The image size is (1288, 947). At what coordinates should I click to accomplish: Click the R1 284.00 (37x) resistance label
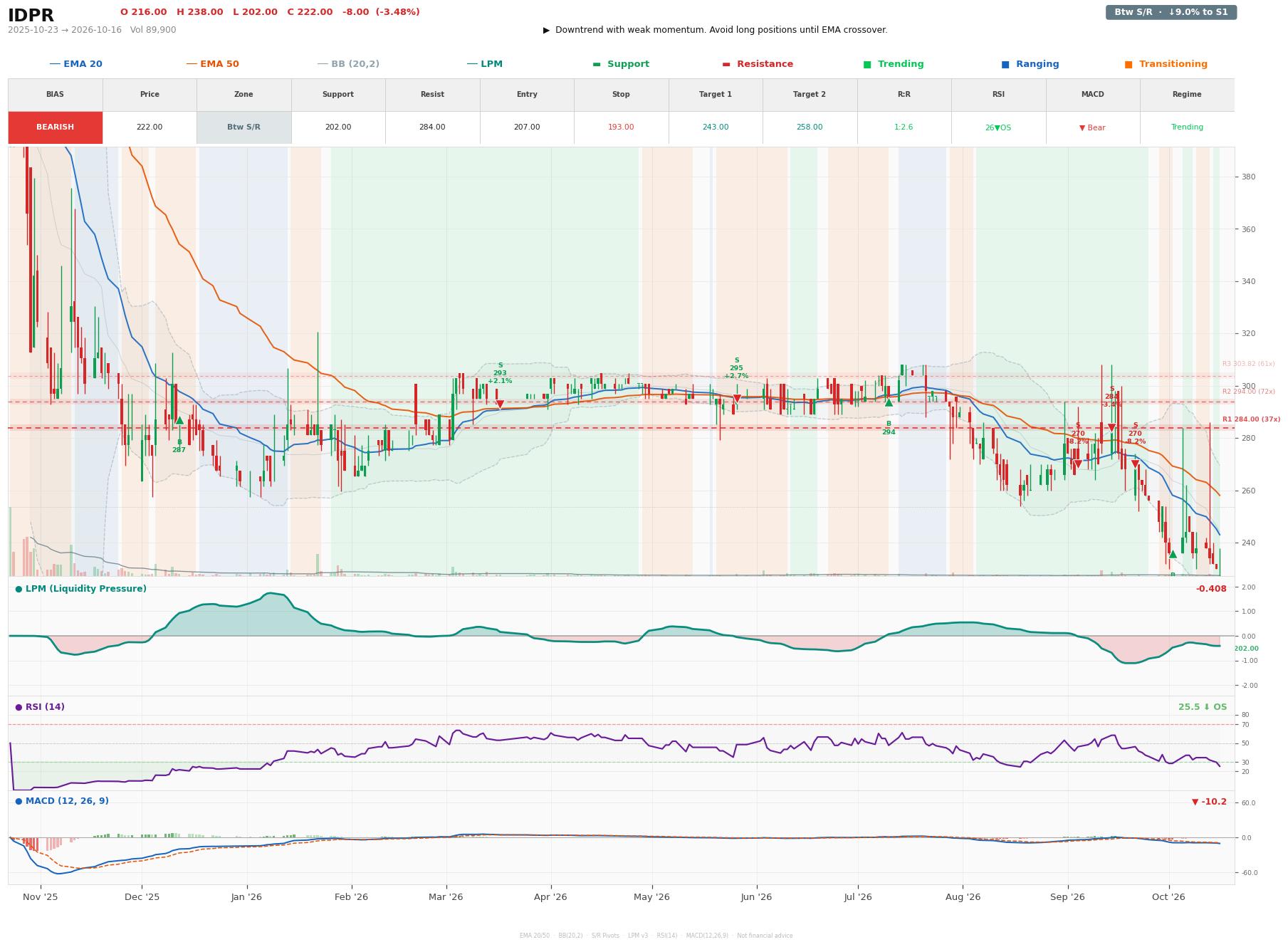click(1251, 419)
